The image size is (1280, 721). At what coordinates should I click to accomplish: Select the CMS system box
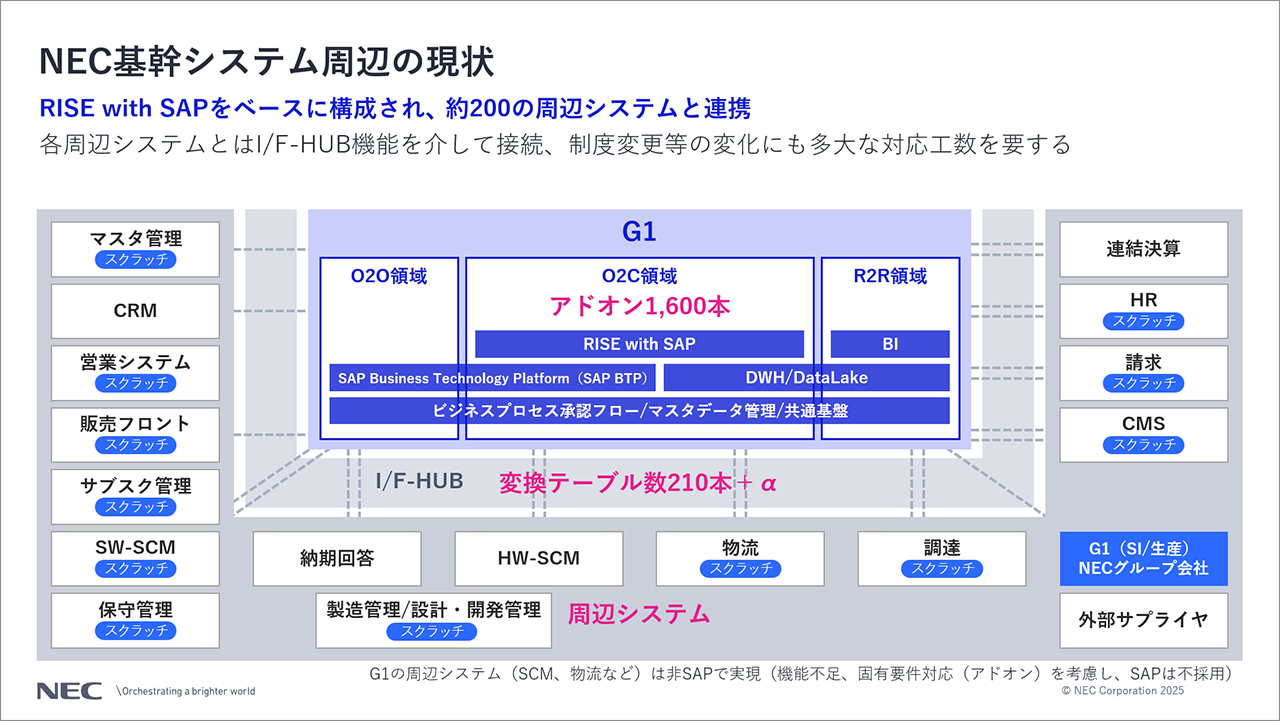[x=1143, y=434]
